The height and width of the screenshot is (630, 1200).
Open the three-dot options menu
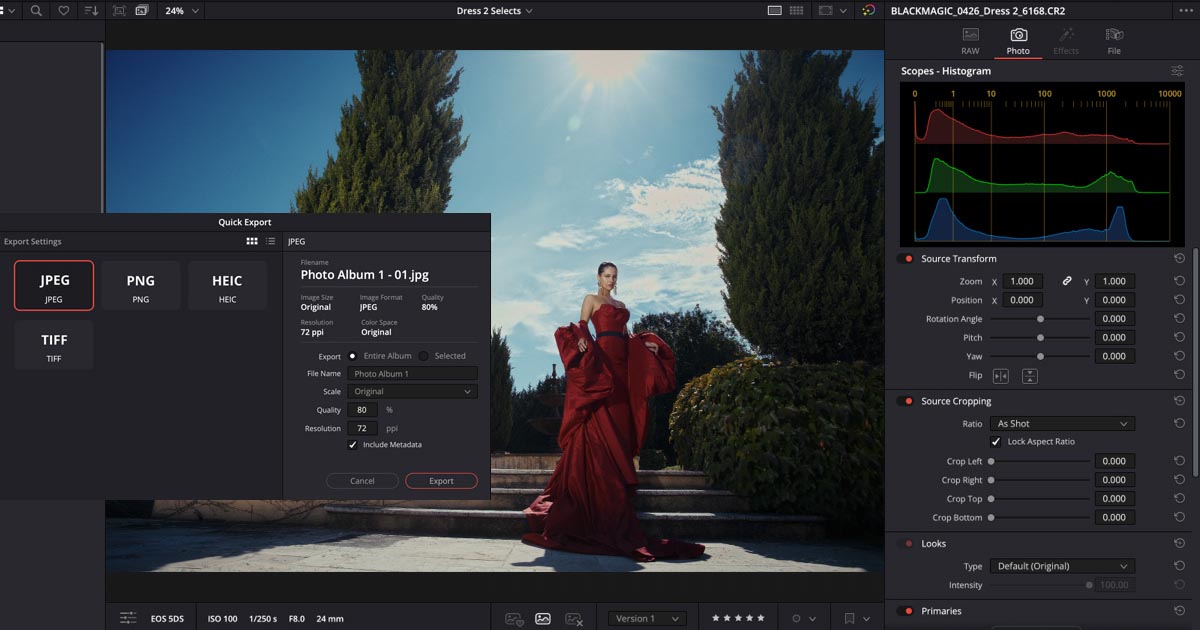1185,10
